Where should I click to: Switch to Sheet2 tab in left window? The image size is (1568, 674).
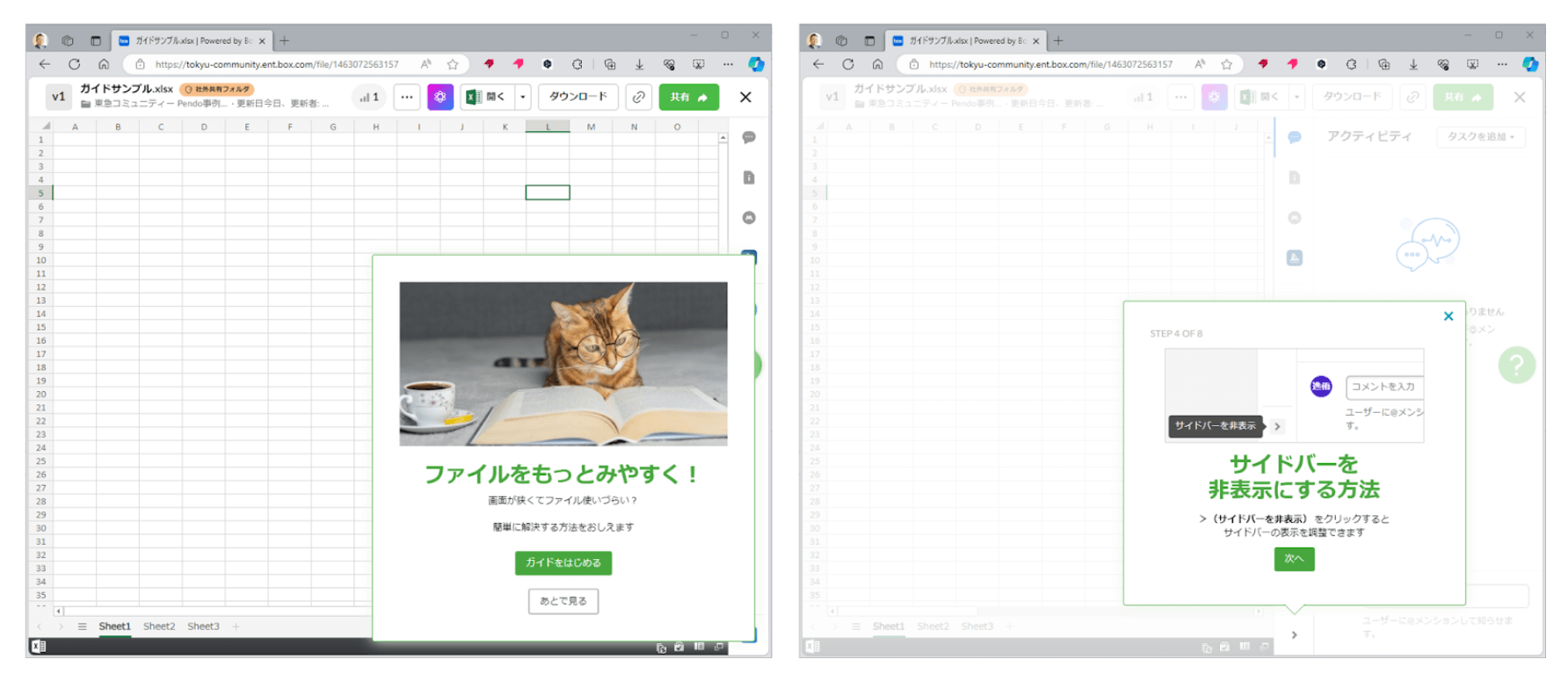(x=159, y=627)
